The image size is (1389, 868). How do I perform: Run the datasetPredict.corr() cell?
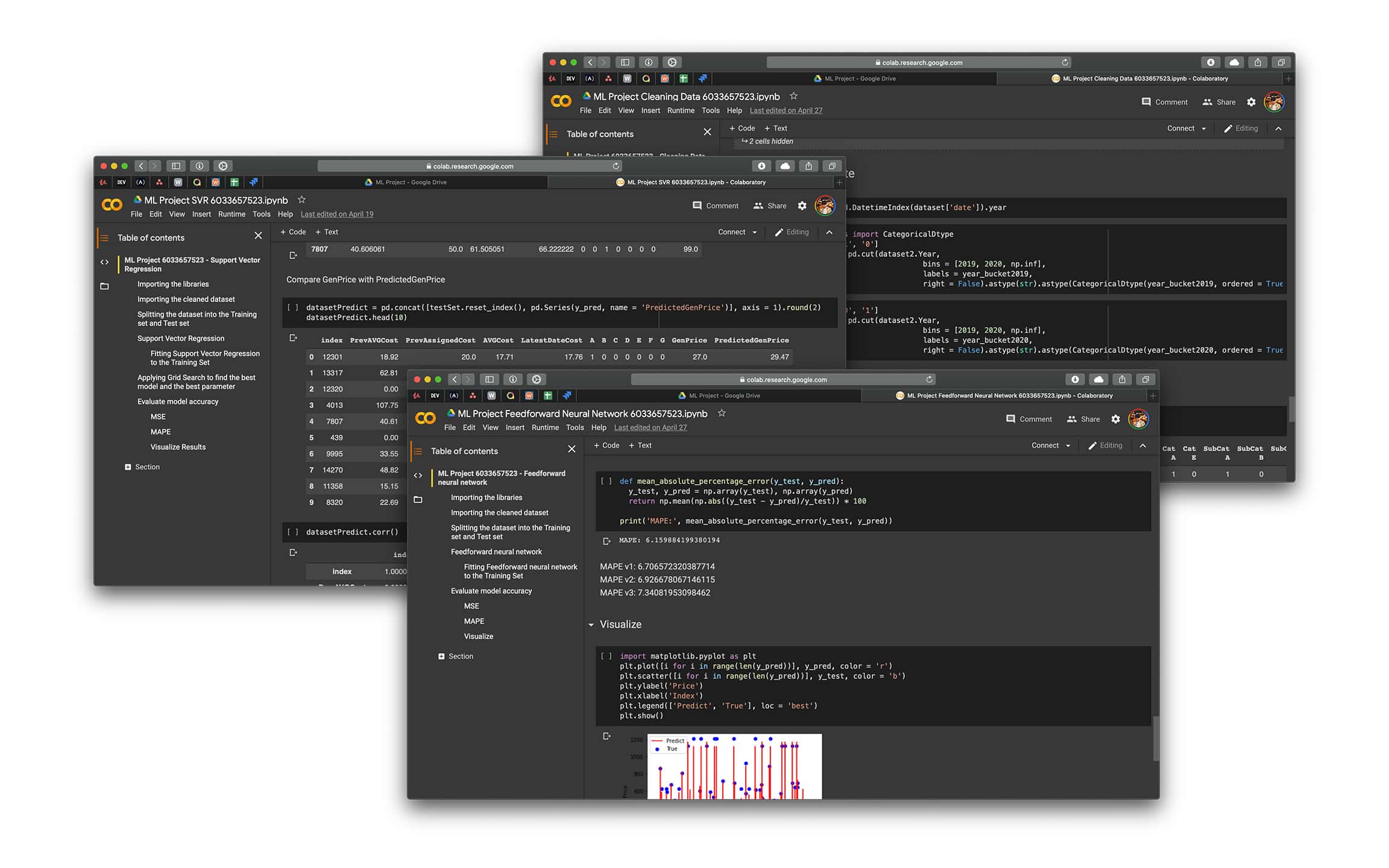click(292, 532)
